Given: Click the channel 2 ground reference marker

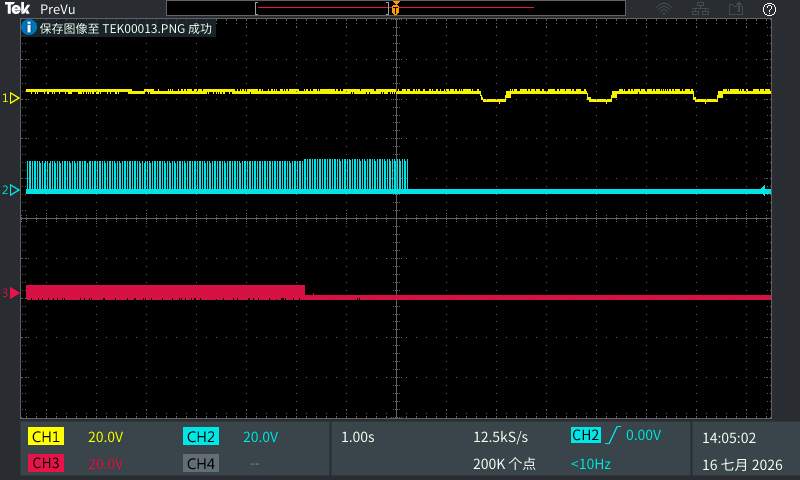Looking at the screenshot, I should [11, 190].
